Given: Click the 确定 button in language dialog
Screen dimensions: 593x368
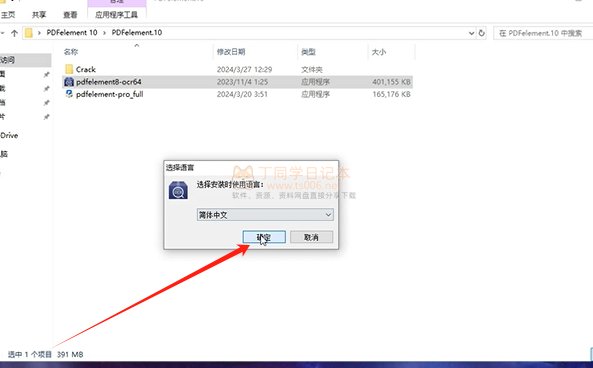Looking at the screenshot, I should coord(264,237).
